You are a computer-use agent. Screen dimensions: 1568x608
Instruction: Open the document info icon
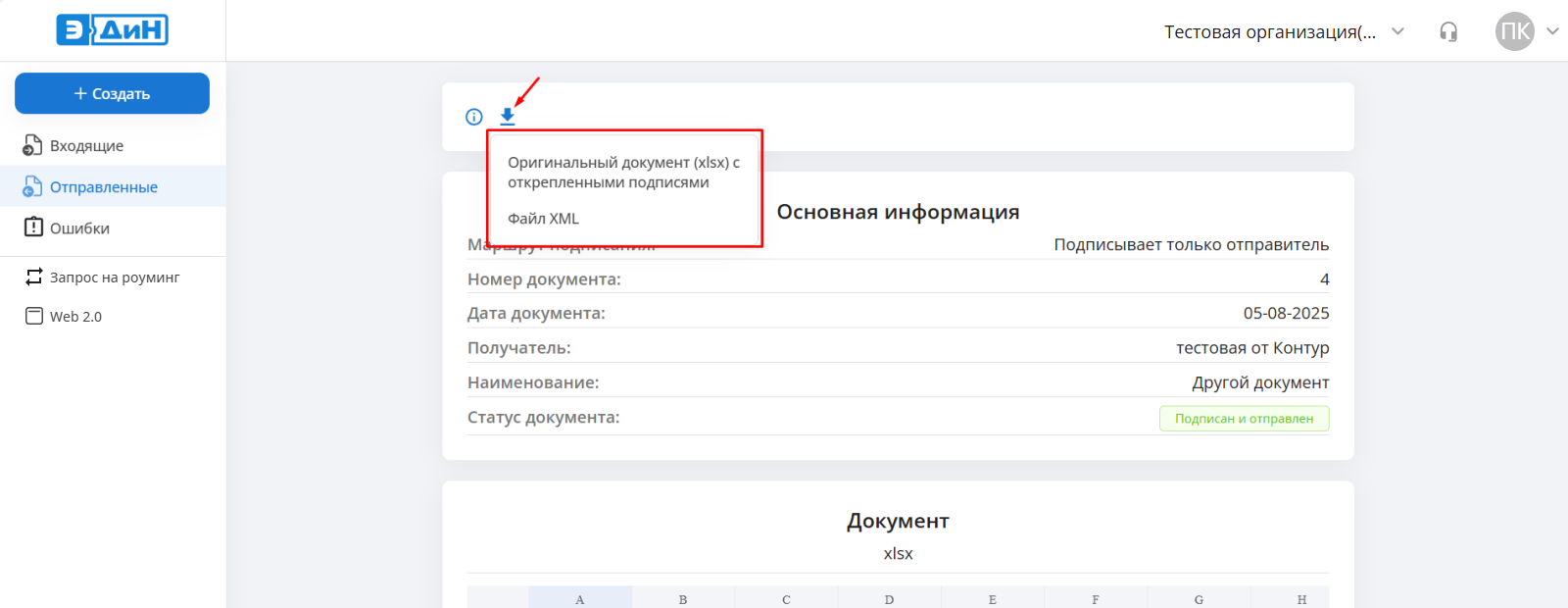pyautogui.click(x=474, y=117)
